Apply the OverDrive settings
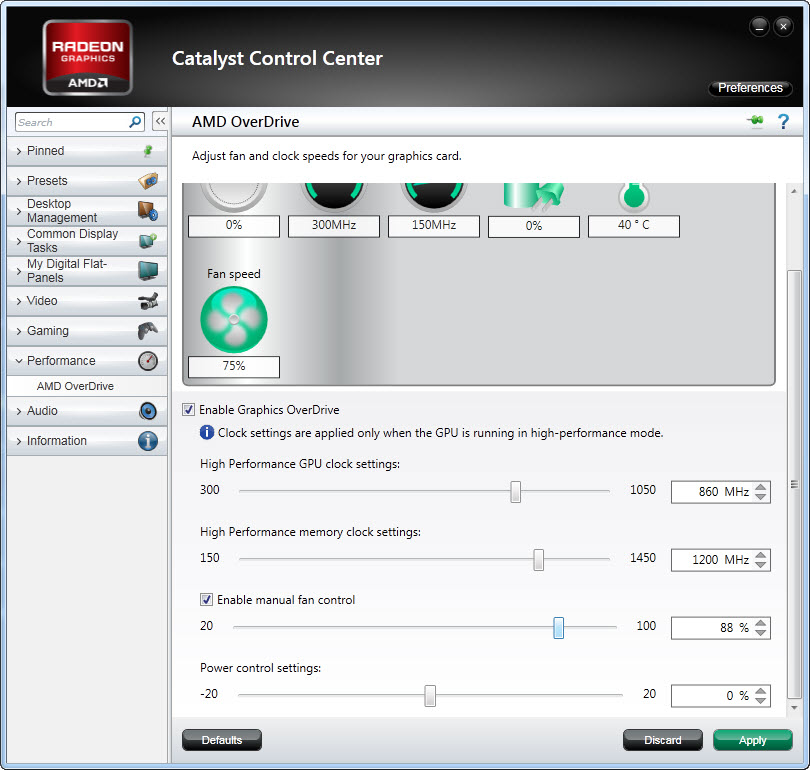This screenshot has height=770, width=810. coord(753,740)
